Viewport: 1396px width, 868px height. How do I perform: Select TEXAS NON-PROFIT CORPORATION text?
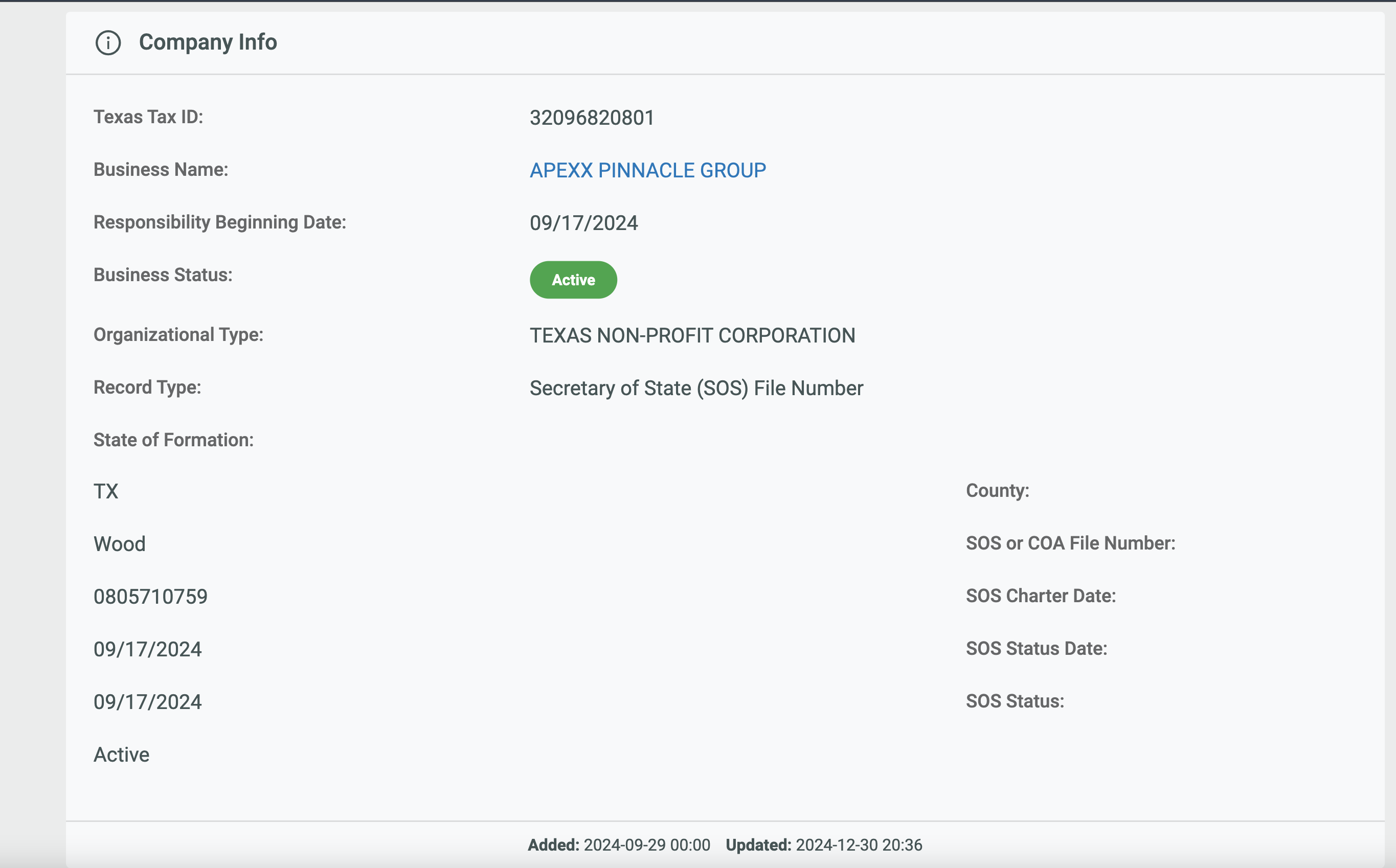692,336
